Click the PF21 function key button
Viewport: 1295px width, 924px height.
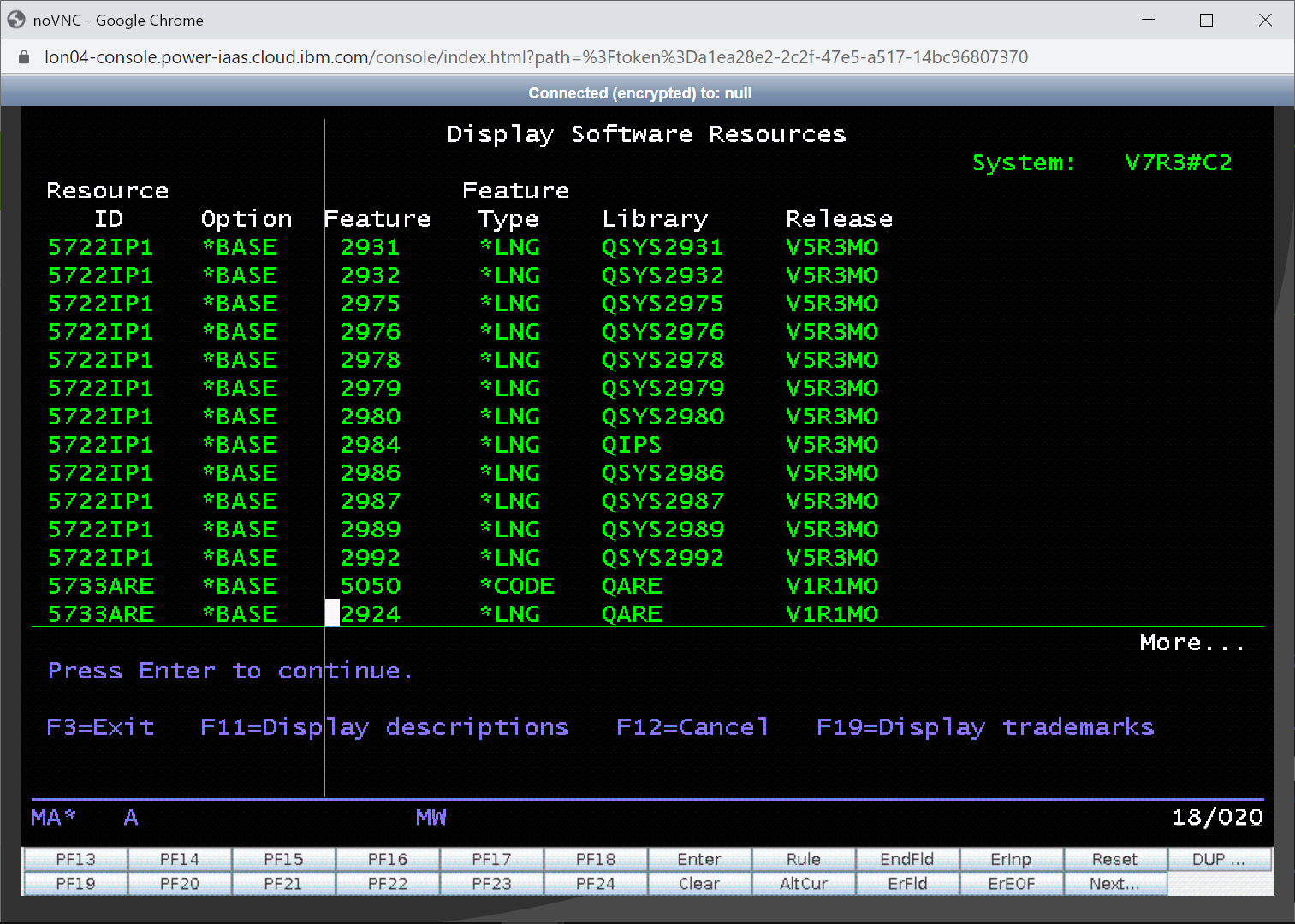click(283, 884)
